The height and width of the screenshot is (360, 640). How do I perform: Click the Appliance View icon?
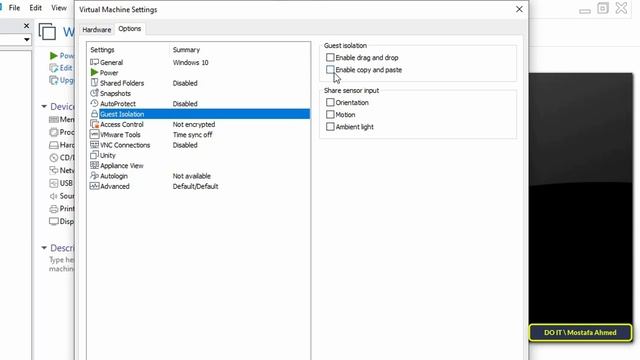(94, 165)
